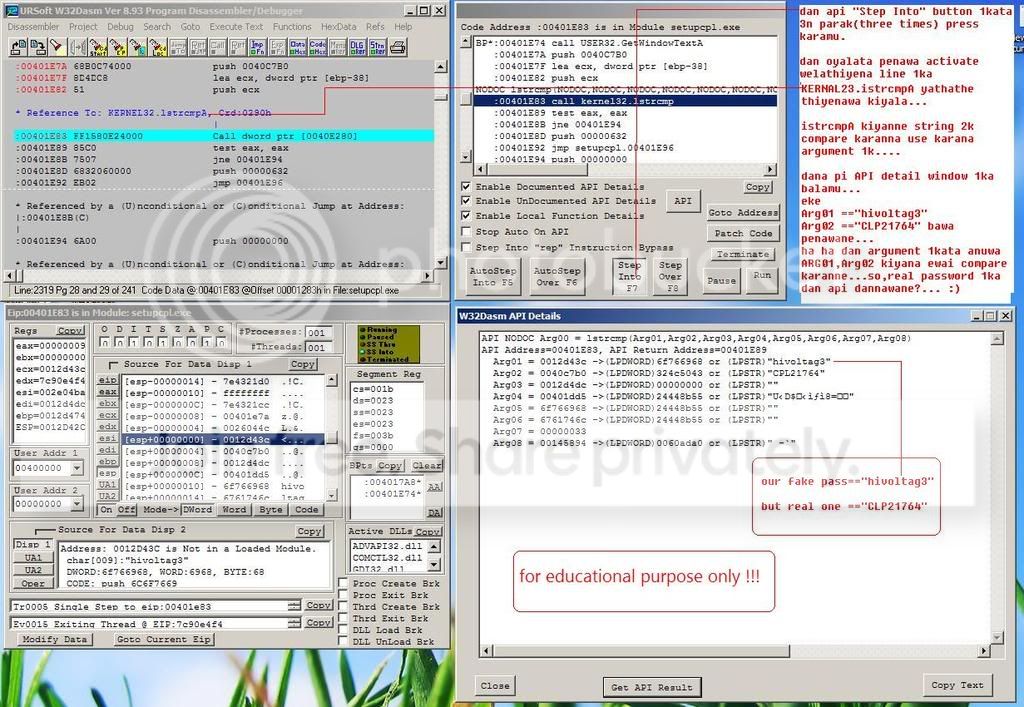This screenshot has width=1024, height=707.
Task: Click the Step Into F7 button
Action: (630, 276)
